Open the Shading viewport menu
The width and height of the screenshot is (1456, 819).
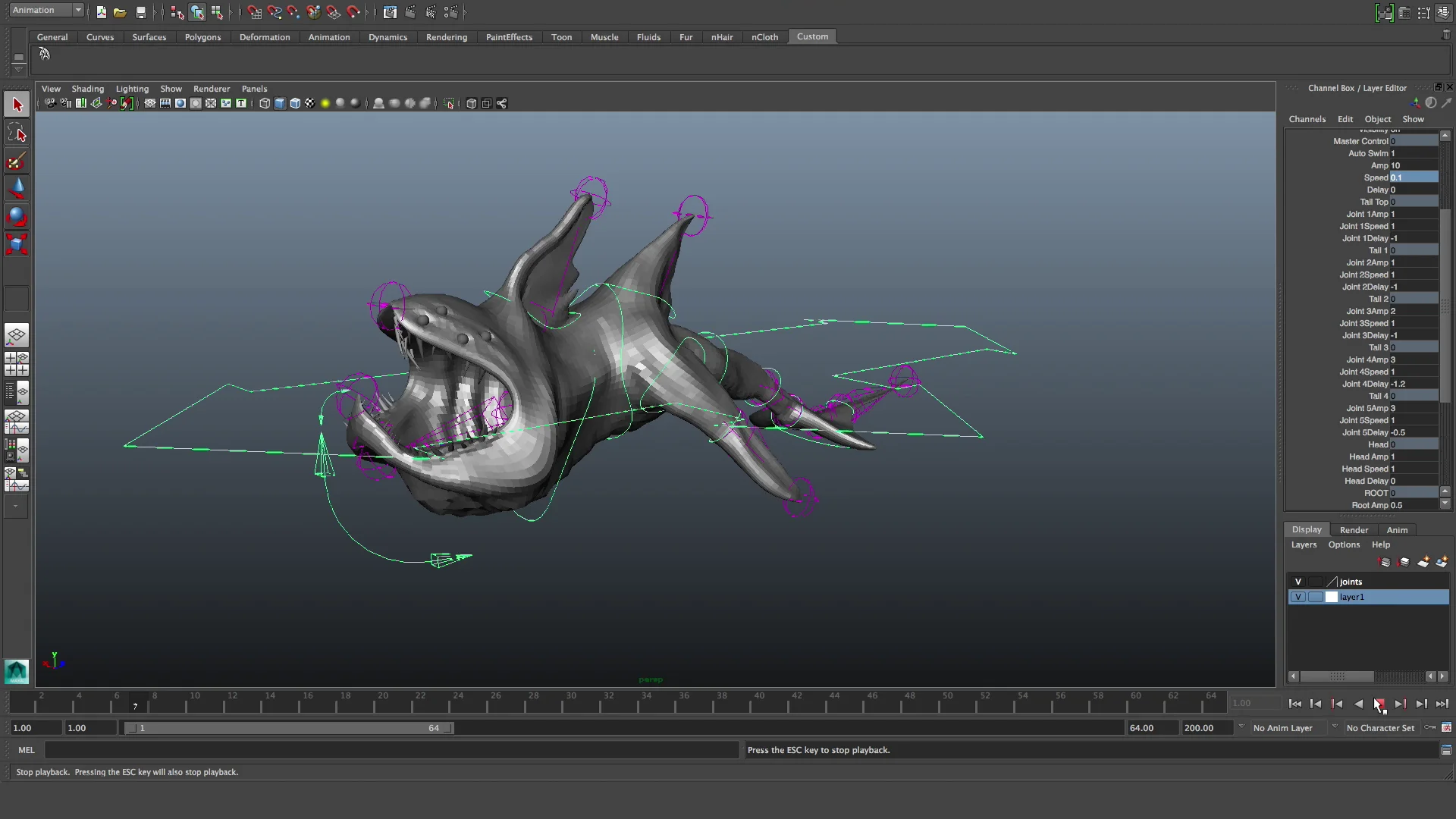click(x=87, y=89)
